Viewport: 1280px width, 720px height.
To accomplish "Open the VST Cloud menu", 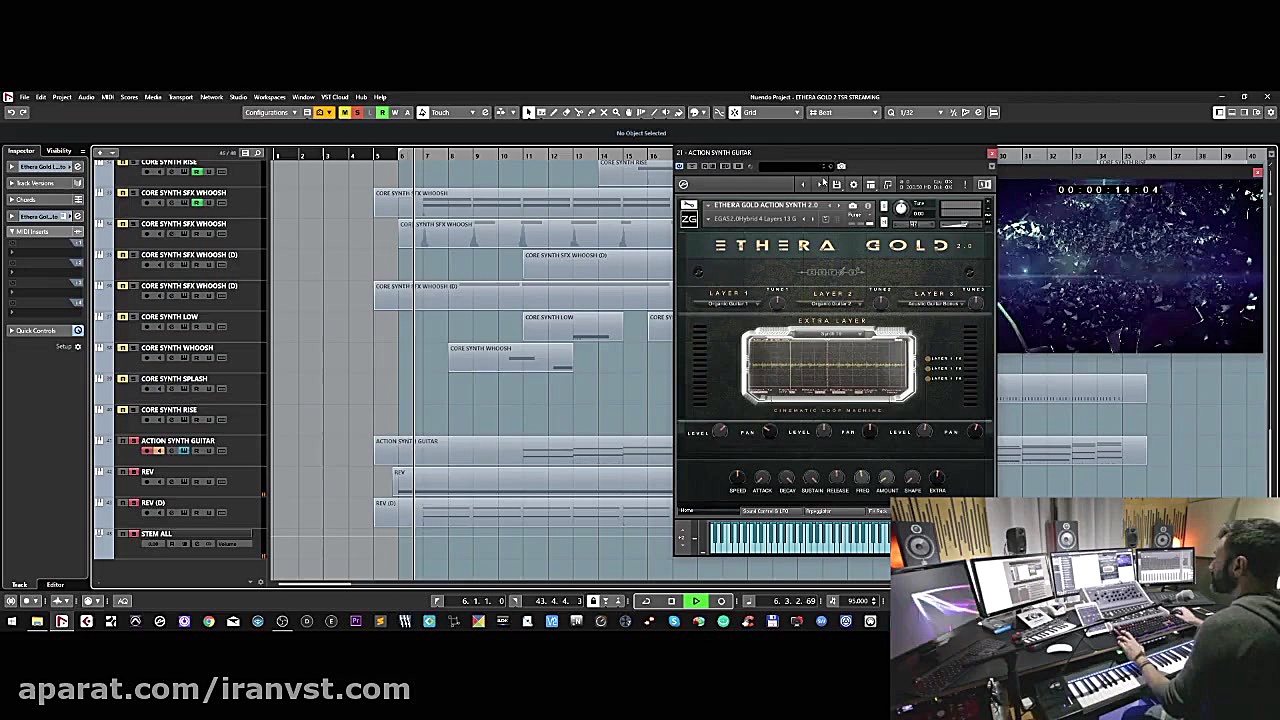I will click(x=334, y=97).
